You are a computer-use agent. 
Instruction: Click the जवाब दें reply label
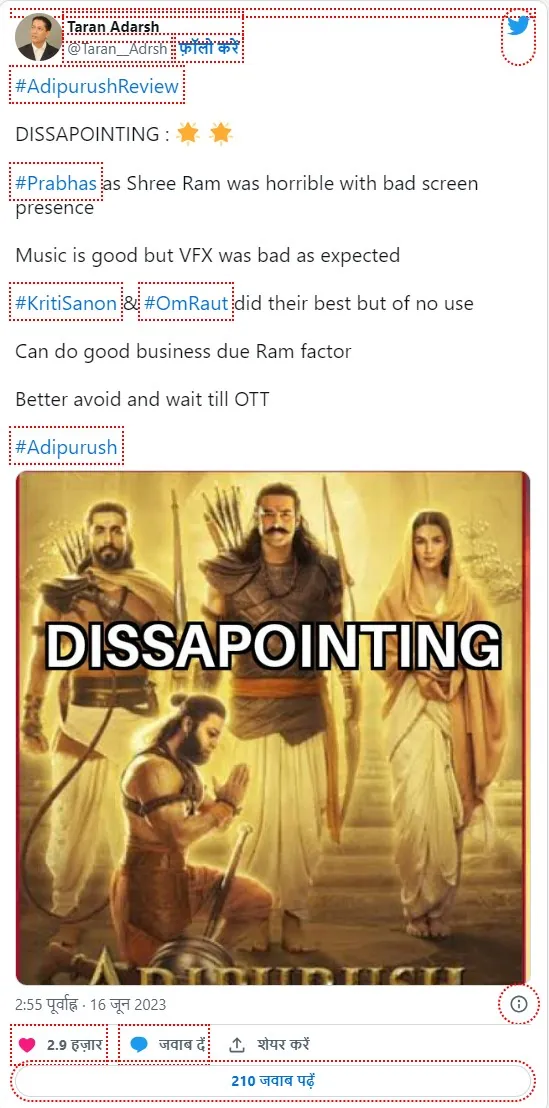coord(182,1044)
